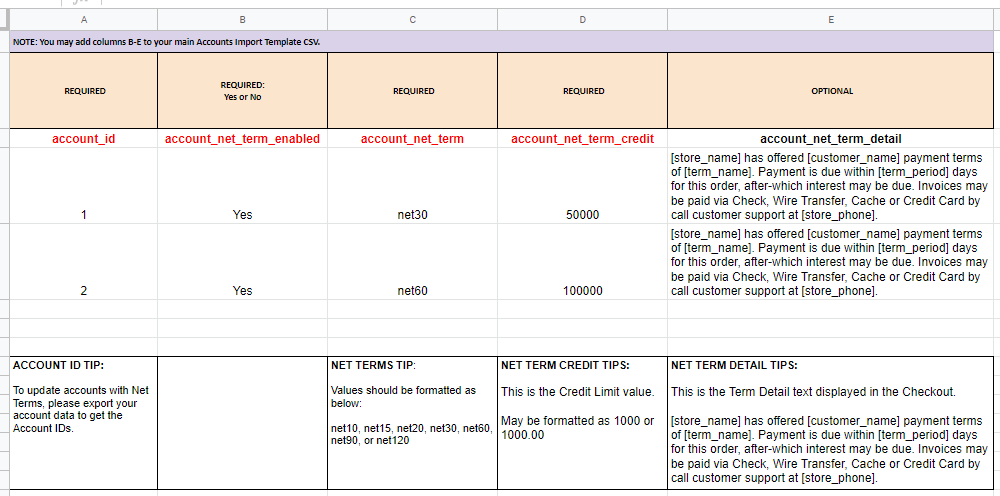Select the 100000 credit cell

[582, 261]
